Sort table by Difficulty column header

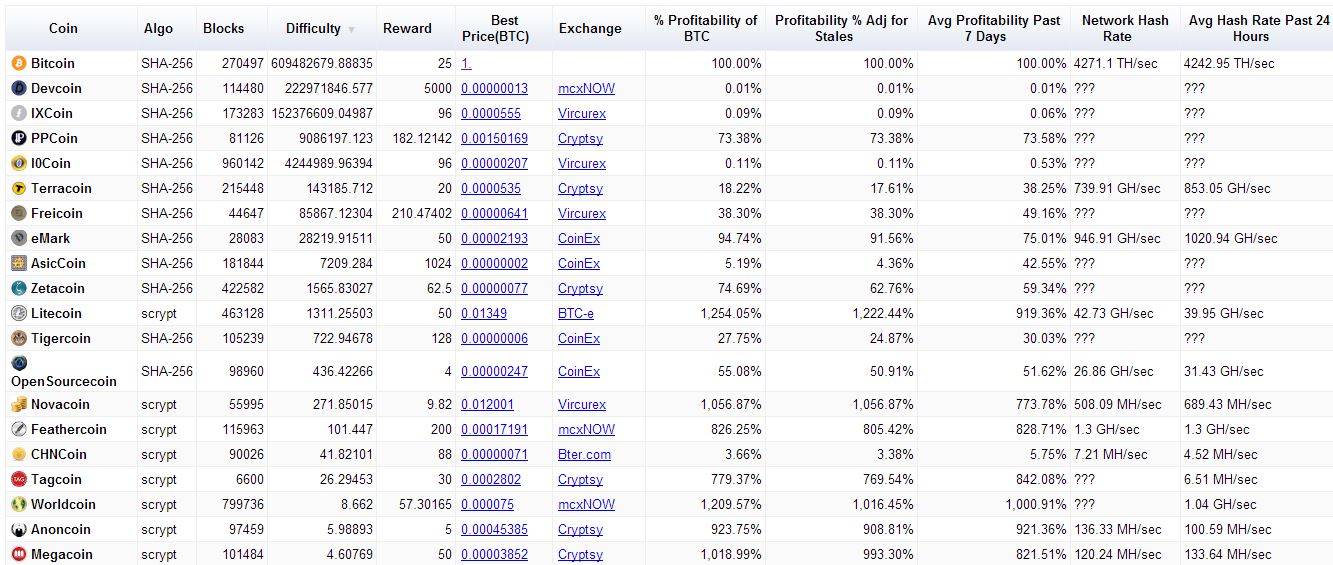tap(313, 28)
